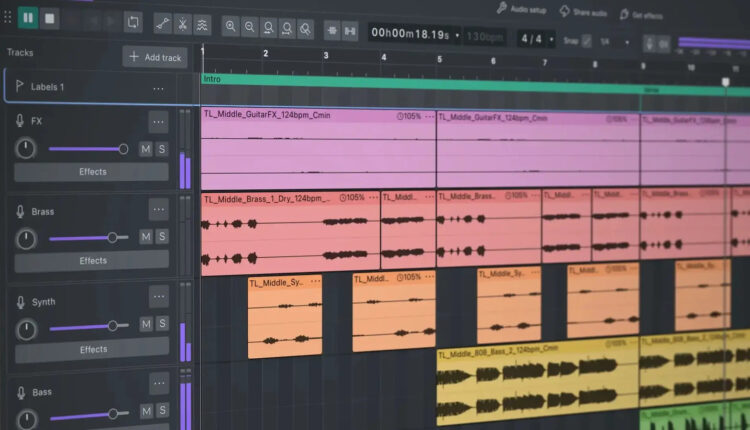The image size is (750, 430).
Task: Open the Synth track three-dot menu
Action: (159, 297)
